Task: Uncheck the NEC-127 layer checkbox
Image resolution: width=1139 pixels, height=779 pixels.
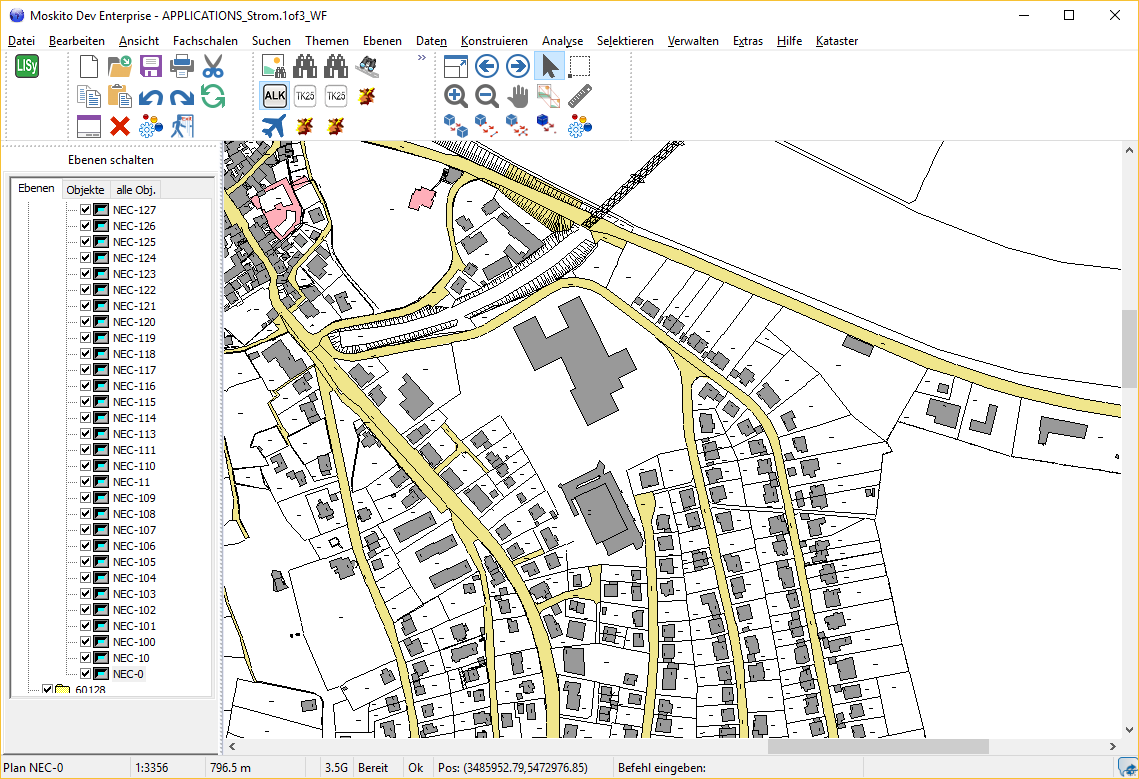Action: tap(85, 210)
